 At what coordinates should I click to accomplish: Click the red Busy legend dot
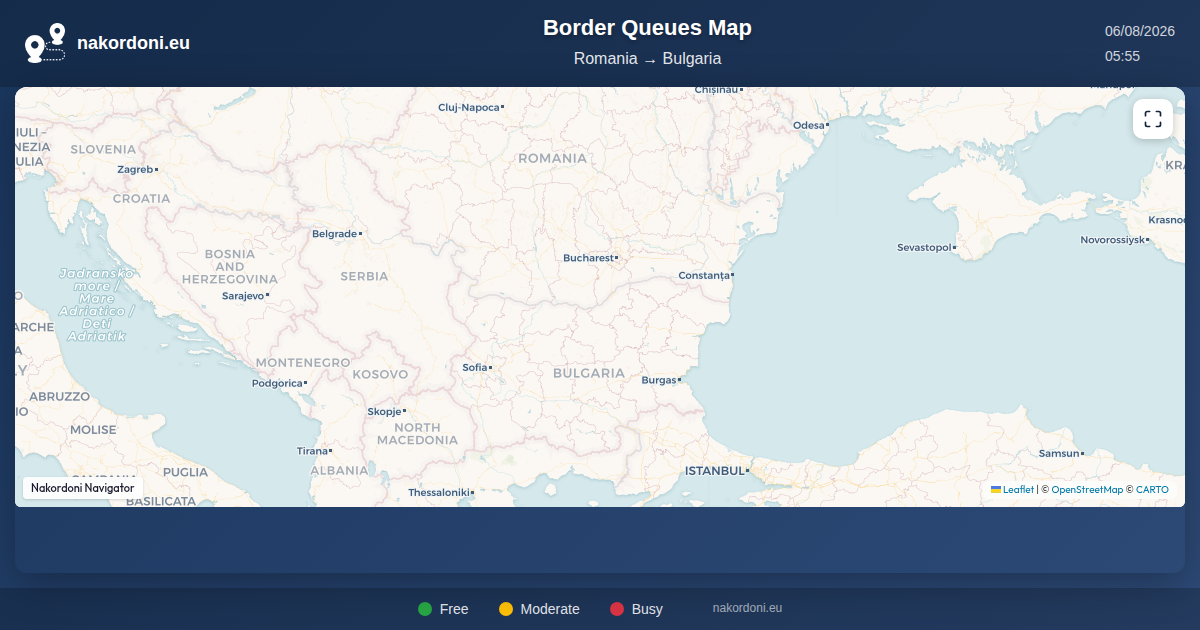click(x=617, y=609)
